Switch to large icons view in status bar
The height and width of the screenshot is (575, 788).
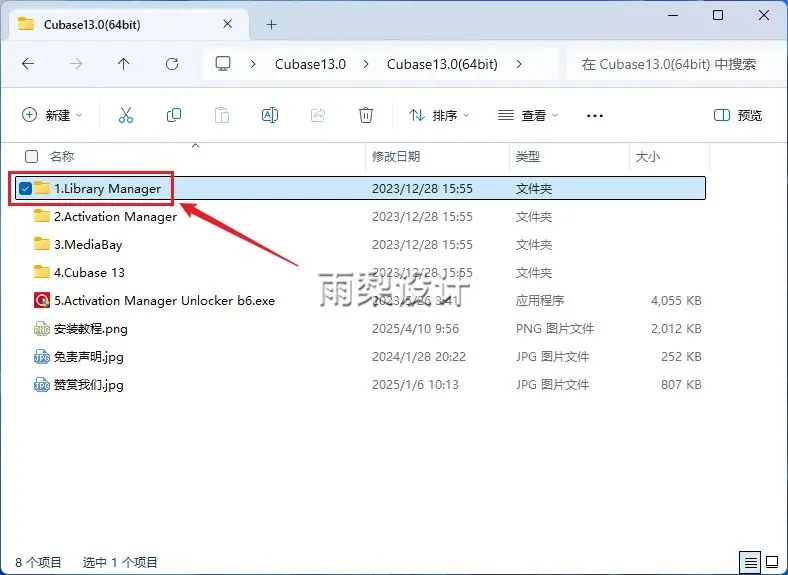[x=772, y=562]
